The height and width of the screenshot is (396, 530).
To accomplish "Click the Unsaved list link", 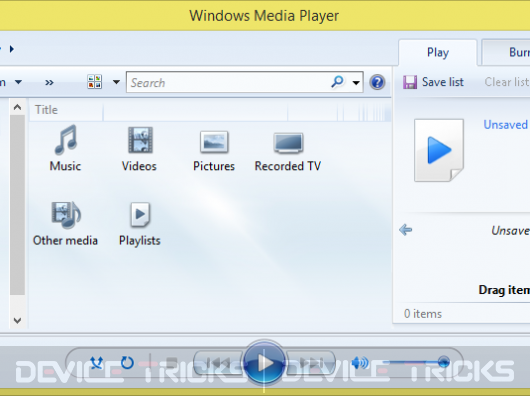I will coord(506,125).
